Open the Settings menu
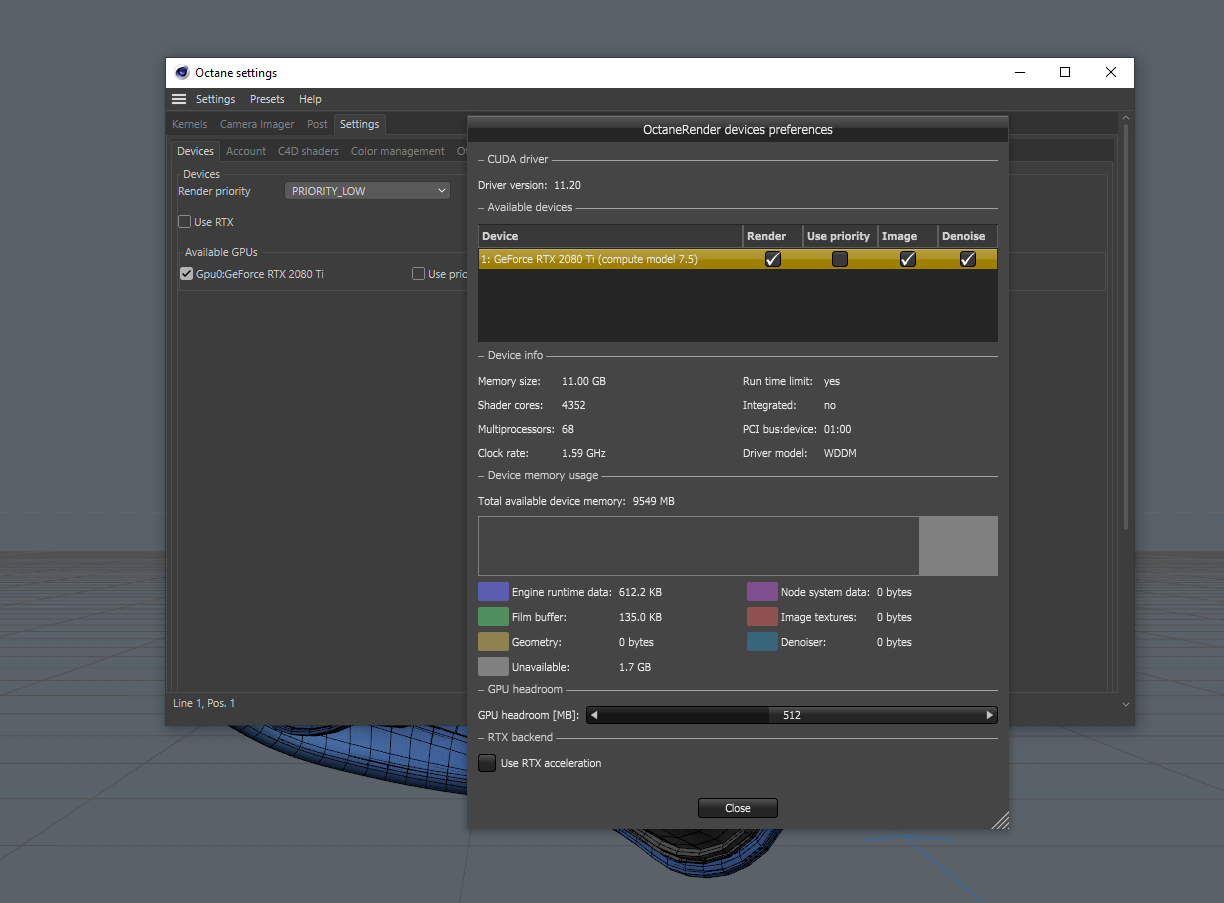Viewport: 1224px width, 903px height. coord(215,99)
